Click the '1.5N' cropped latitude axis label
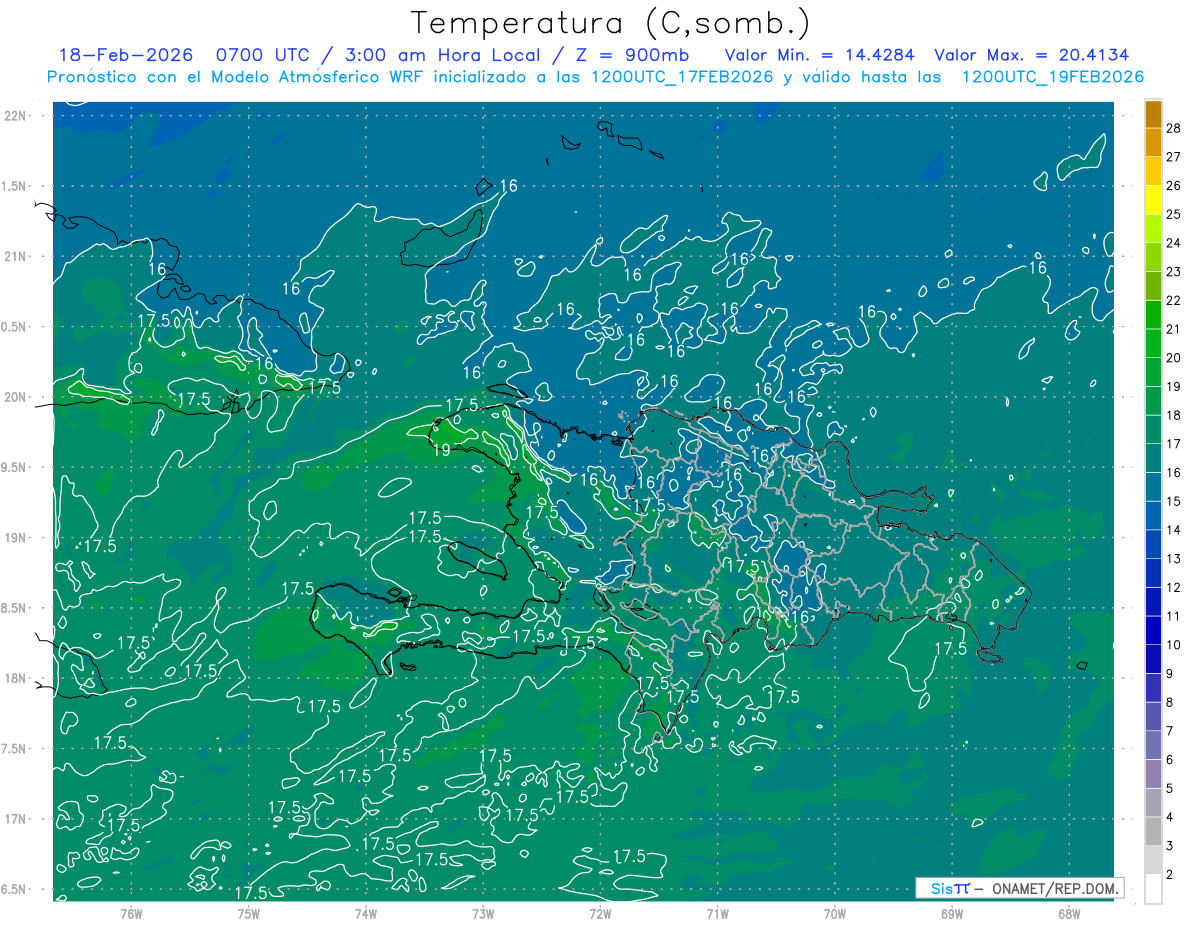Viewport: 1200px width, 927px height. pyautogui.click(x=15, y=186)
